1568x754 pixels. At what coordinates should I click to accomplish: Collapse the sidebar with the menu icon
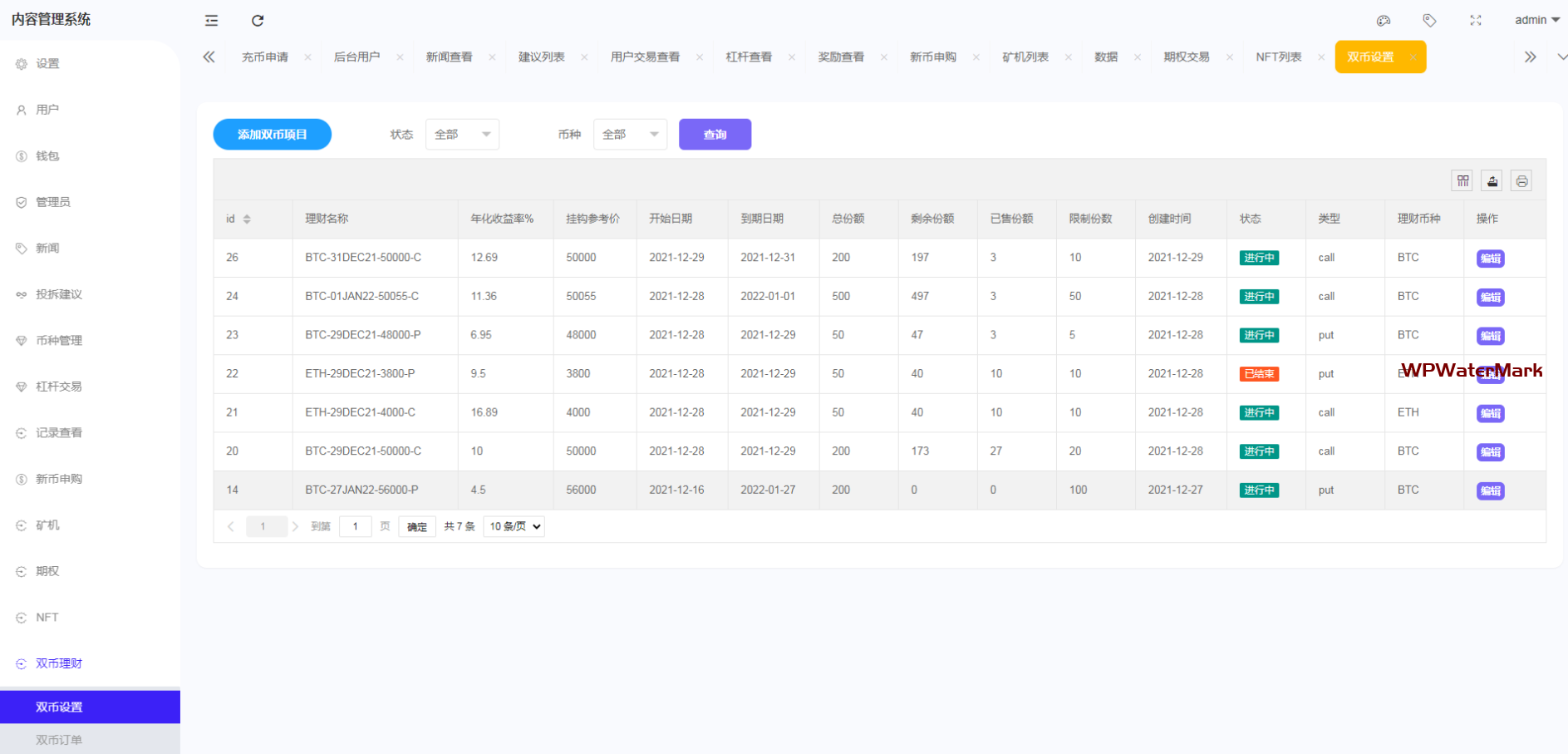[x=212, y=21]
